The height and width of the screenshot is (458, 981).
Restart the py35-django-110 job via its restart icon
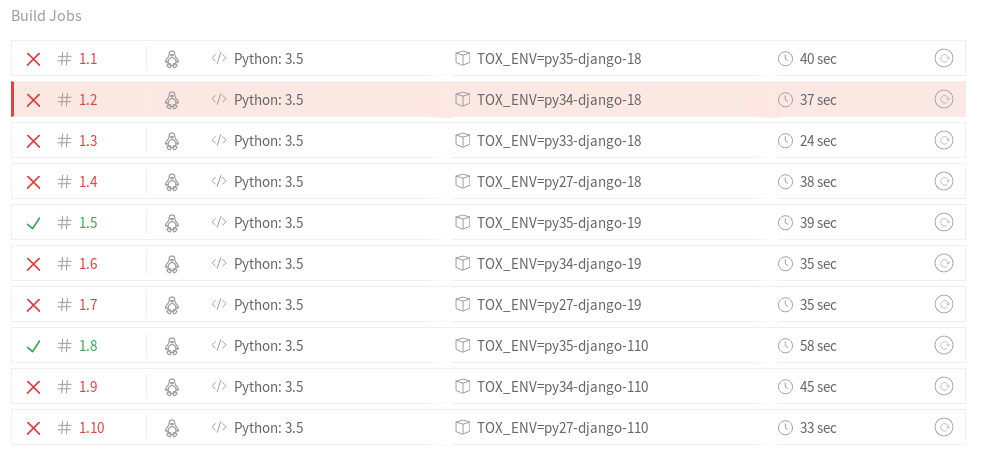[943, 345]
